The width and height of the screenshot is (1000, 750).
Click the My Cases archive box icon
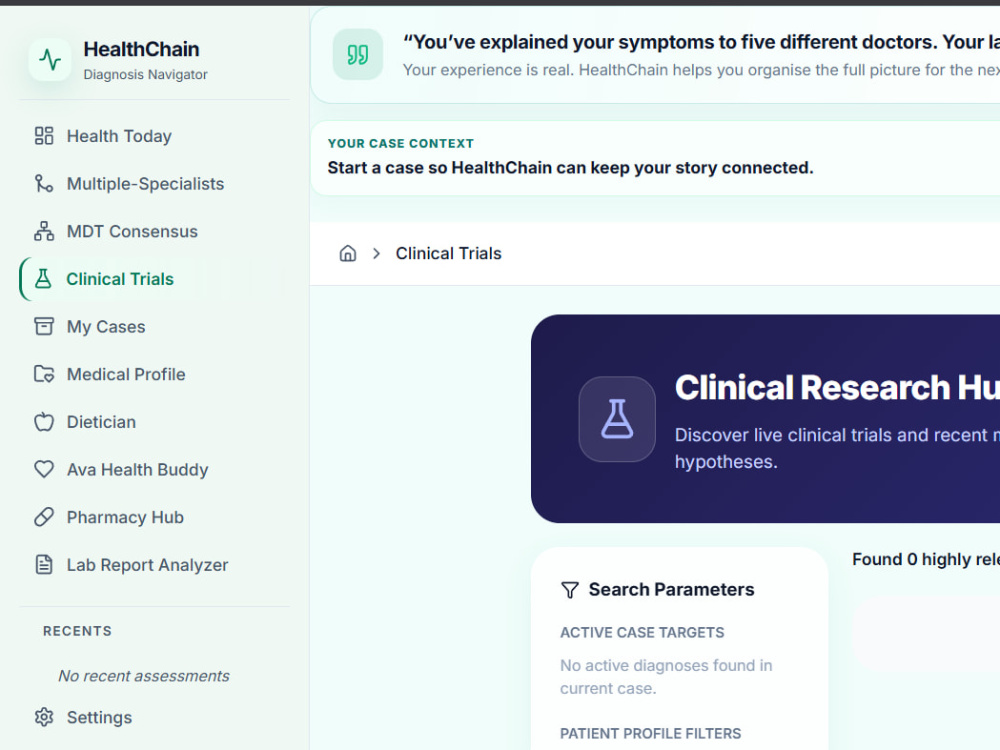coord(44,327)
